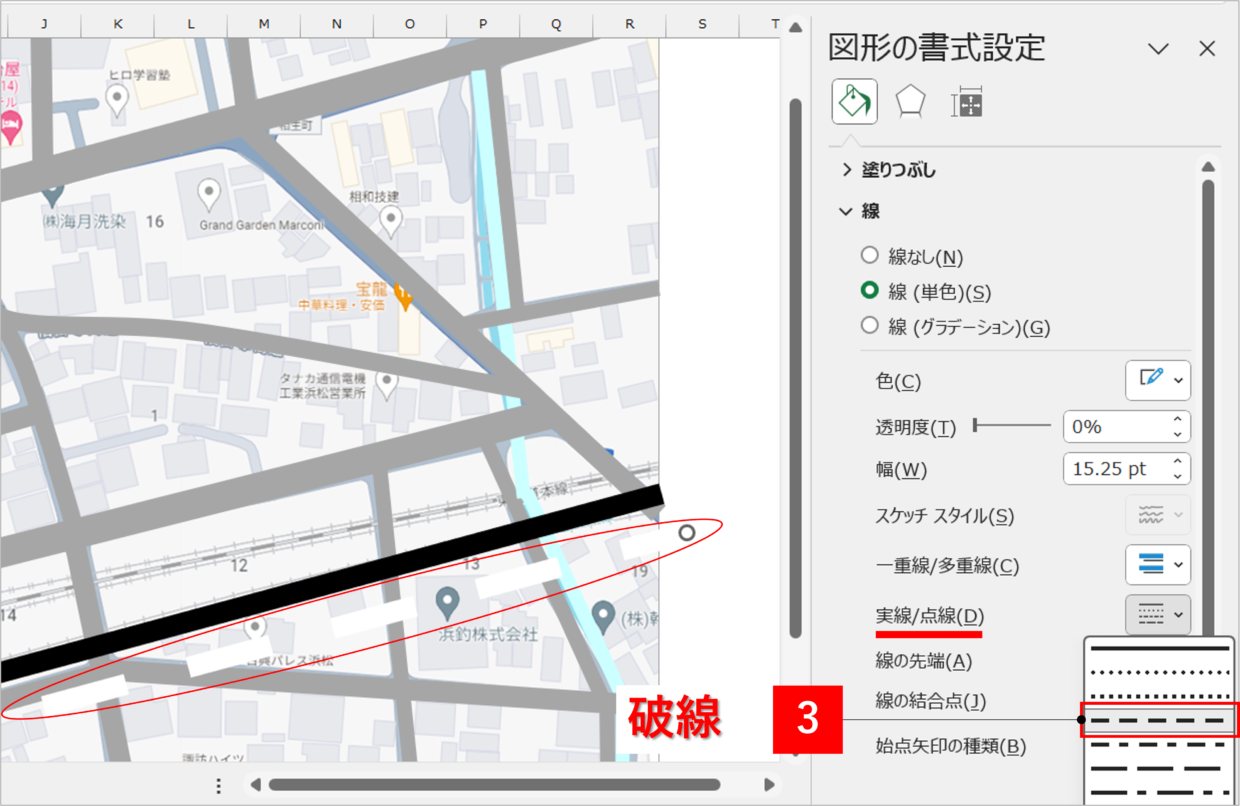Click the worksheet vertical scrollbar thumb

coord(796,368)
